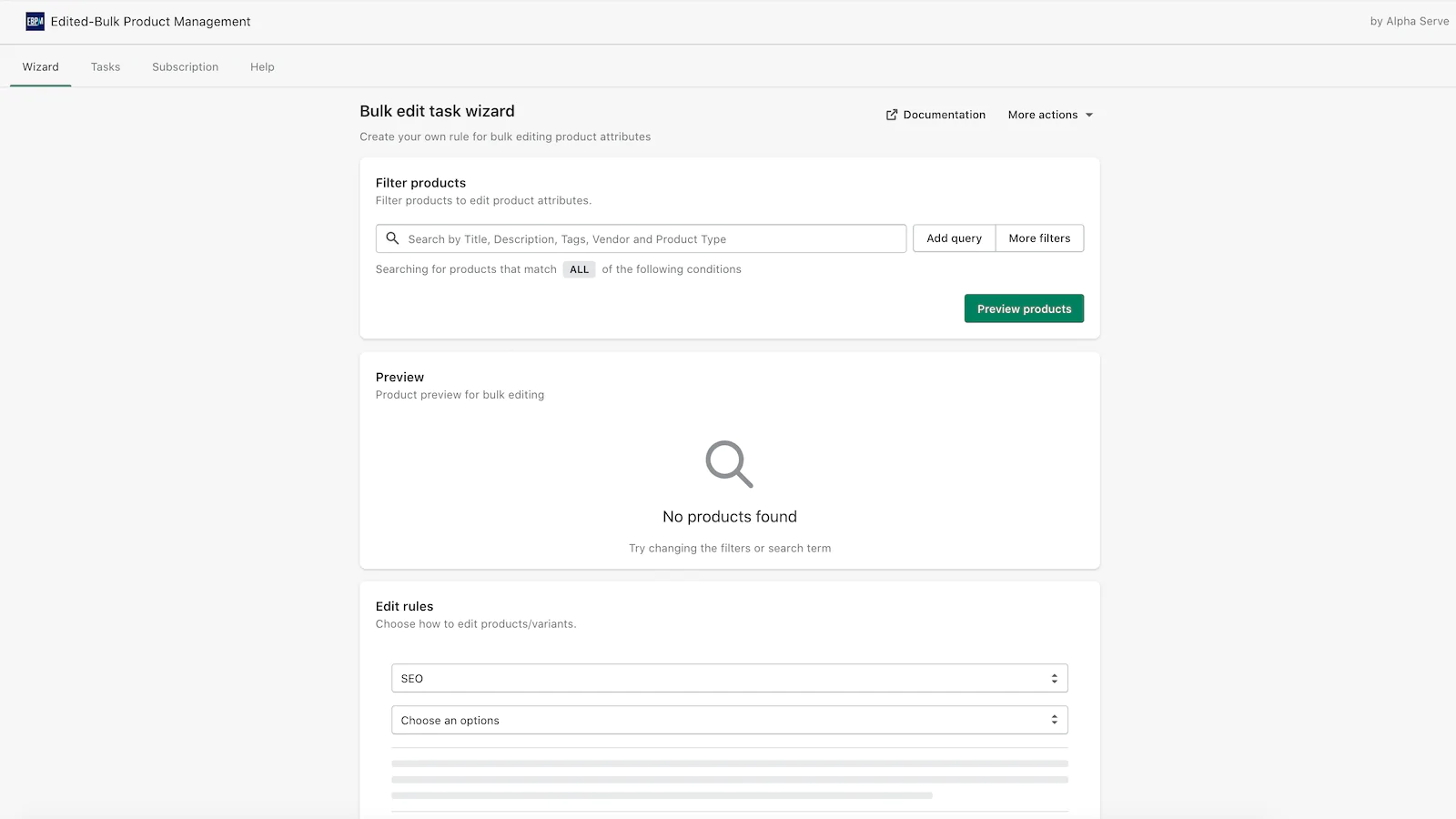
Task: Open More filters
Action: point(1039,238)
